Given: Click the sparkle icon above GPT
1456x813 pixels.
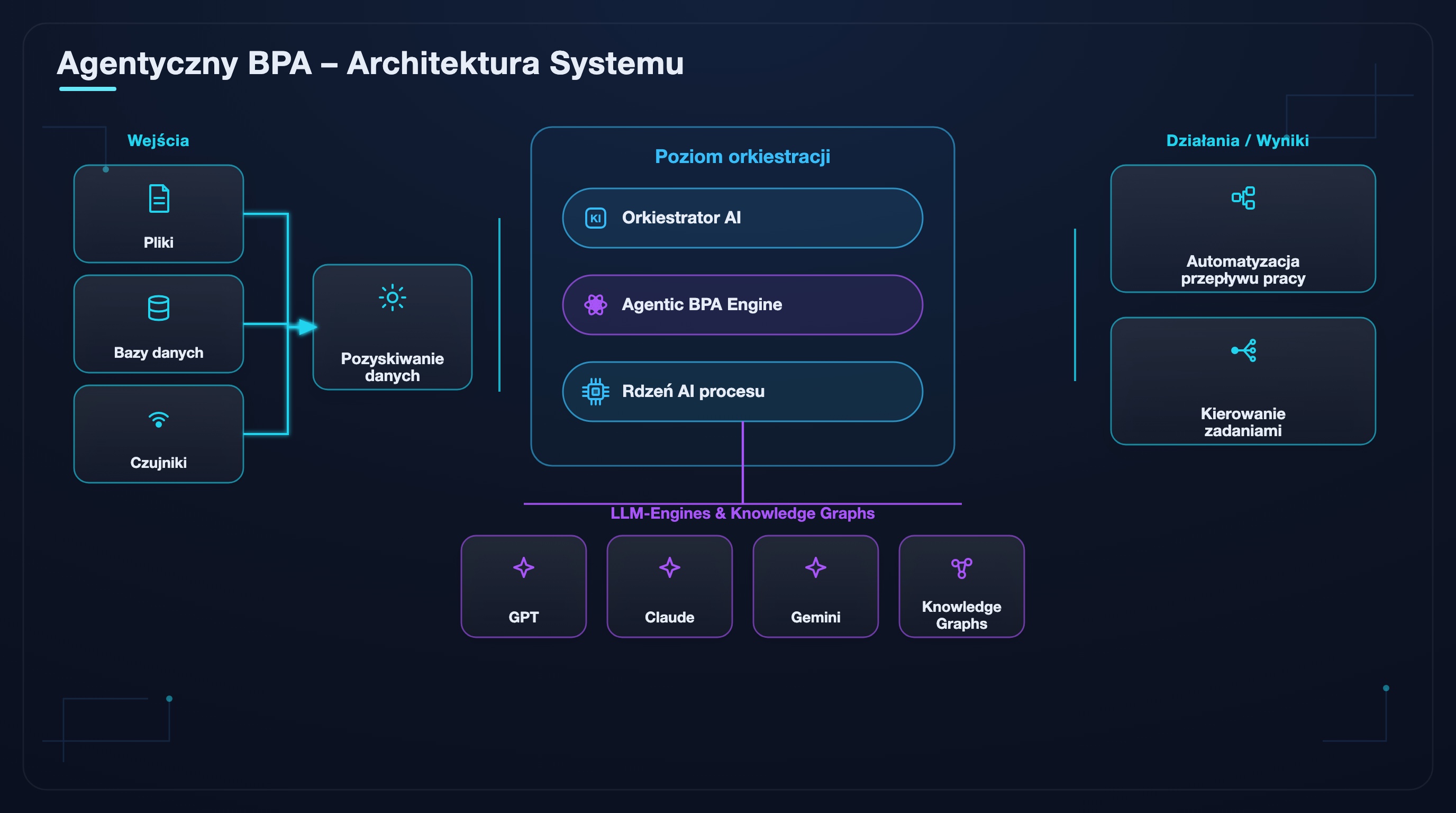Looking at the screenshot, I should coord(523,567).
